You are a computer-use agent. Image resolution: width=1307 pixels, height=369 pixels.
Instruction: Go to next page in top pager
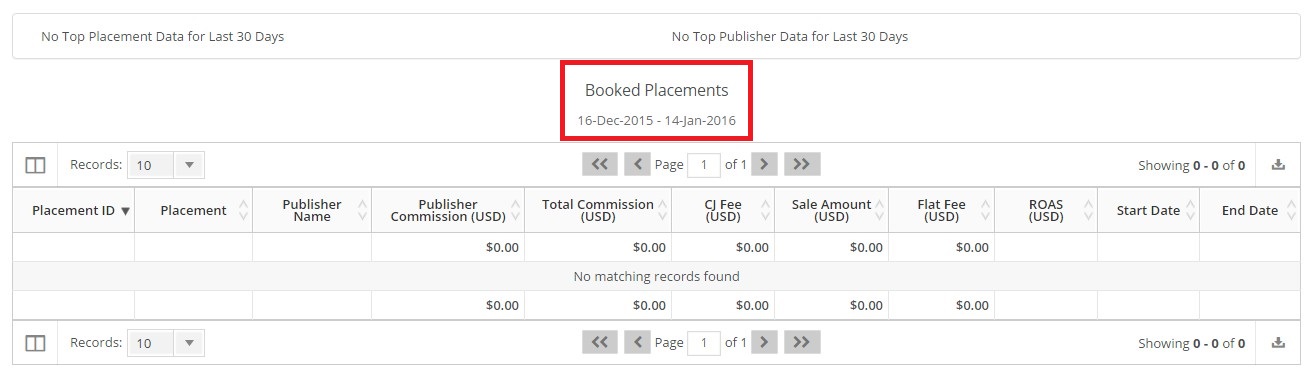click(764, 164)
